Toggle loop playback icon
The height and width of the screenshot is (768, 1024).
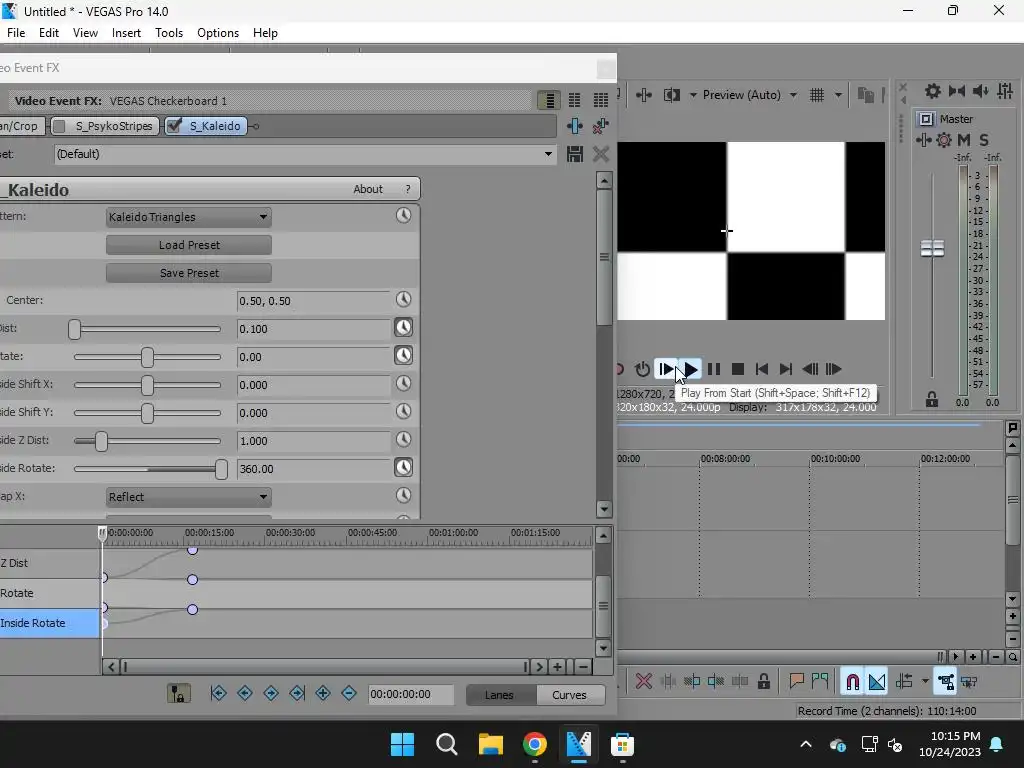pyautogui.click(x=643, y=370)
